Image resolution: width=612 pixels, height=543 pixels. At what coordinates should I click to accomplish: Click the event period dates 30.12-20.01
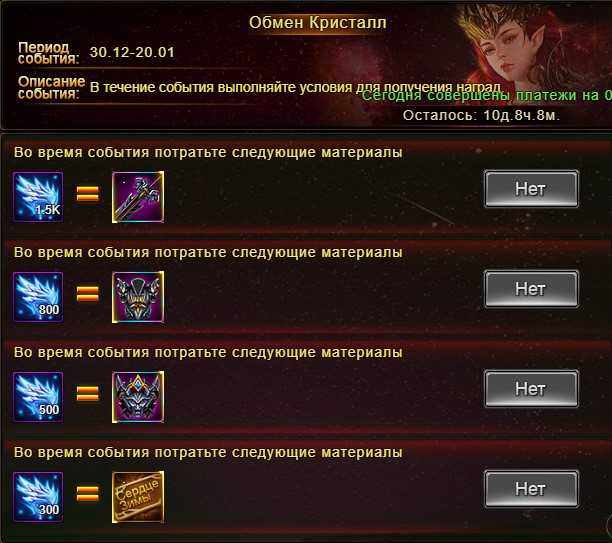pos(132,52)
